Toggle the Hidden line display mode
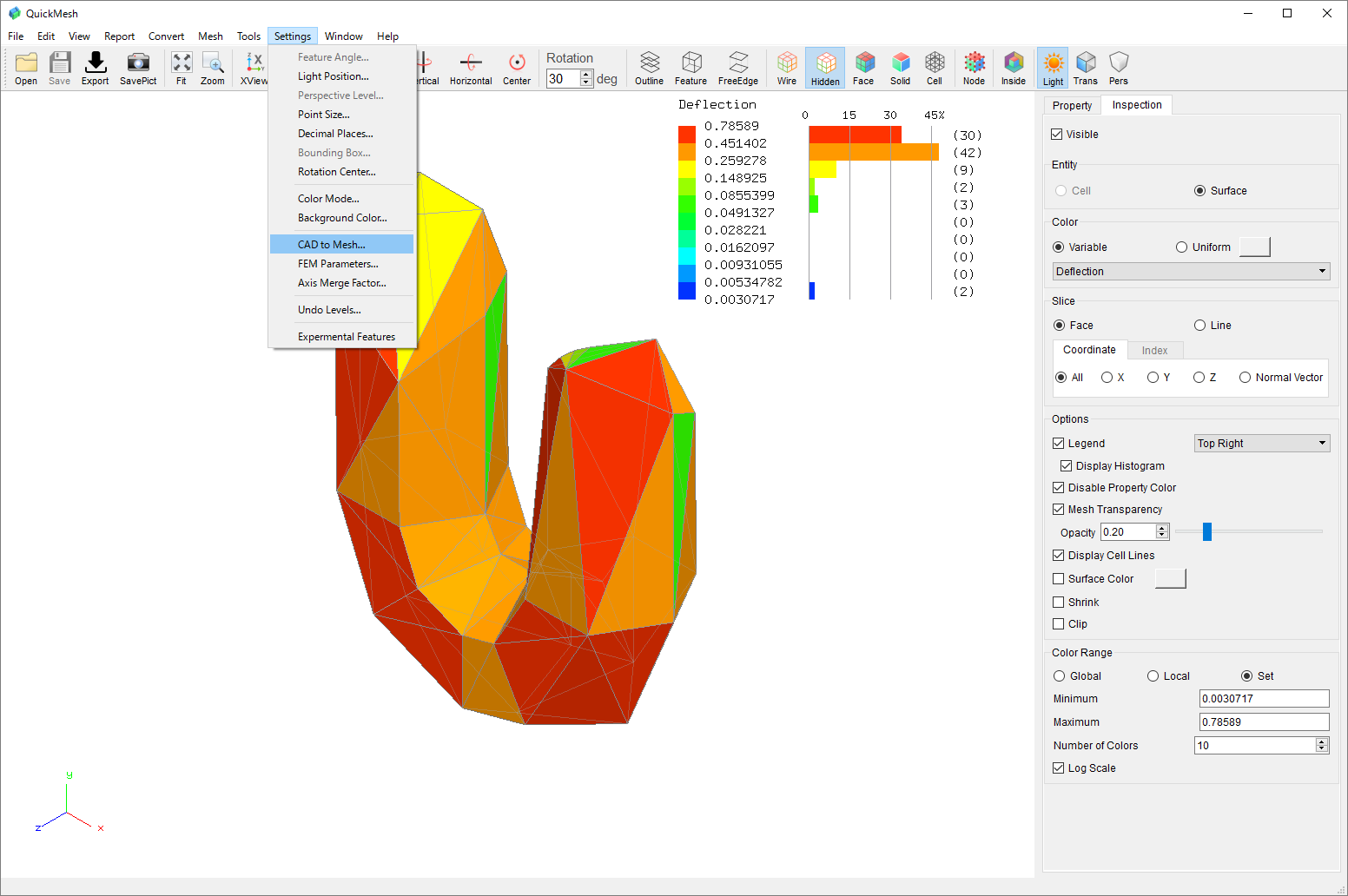This screenshot has height=896, width=1348. tap(825, 68)
